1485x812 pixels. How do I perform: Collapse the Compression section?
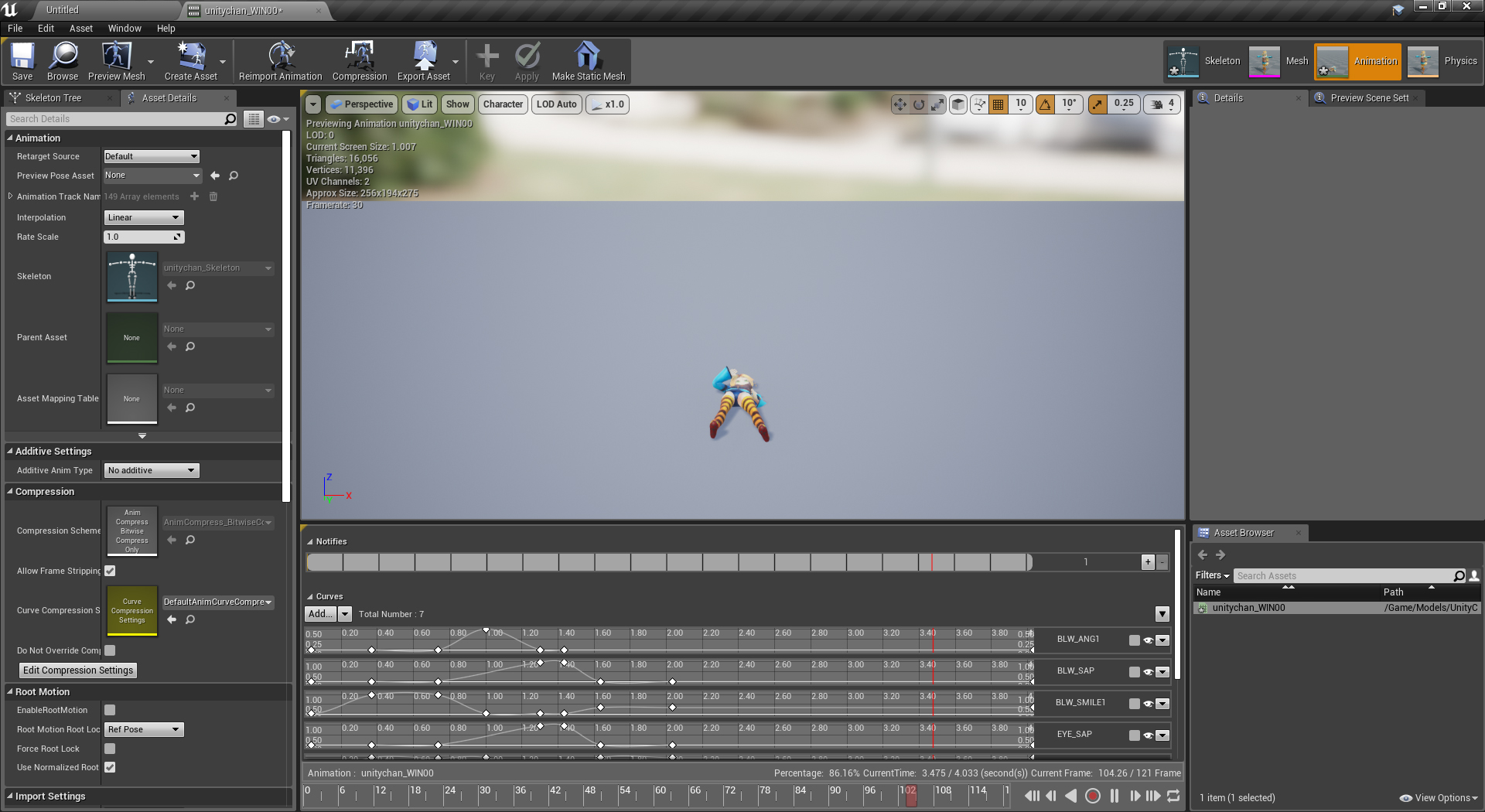coord(10,491)
